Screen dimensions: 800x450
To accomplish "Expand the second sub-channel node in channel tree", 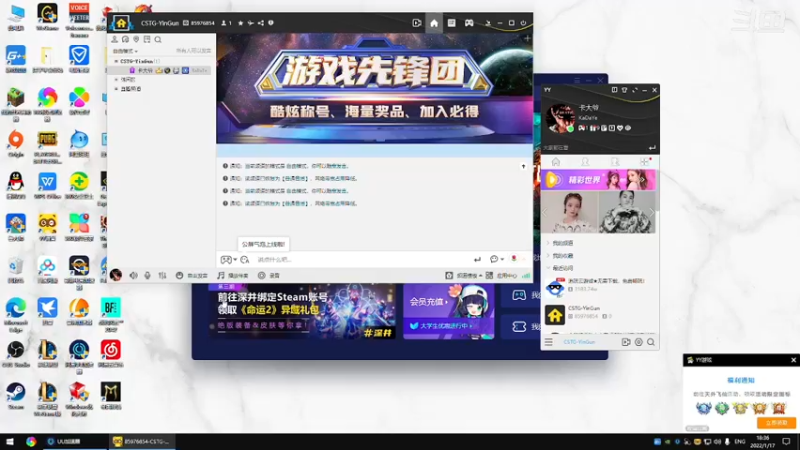I will coord(116,80).
